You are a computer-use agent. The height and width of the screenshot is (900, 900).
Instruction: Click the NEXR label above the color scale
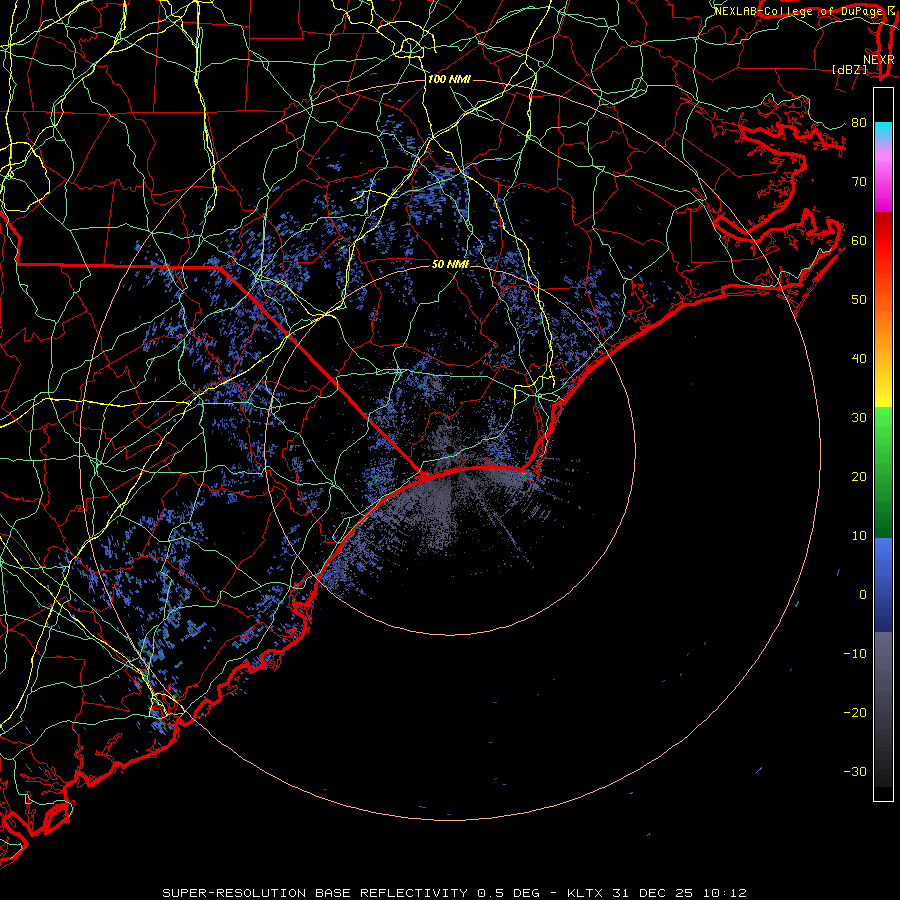pyautogui.click(x=878, y=60)
